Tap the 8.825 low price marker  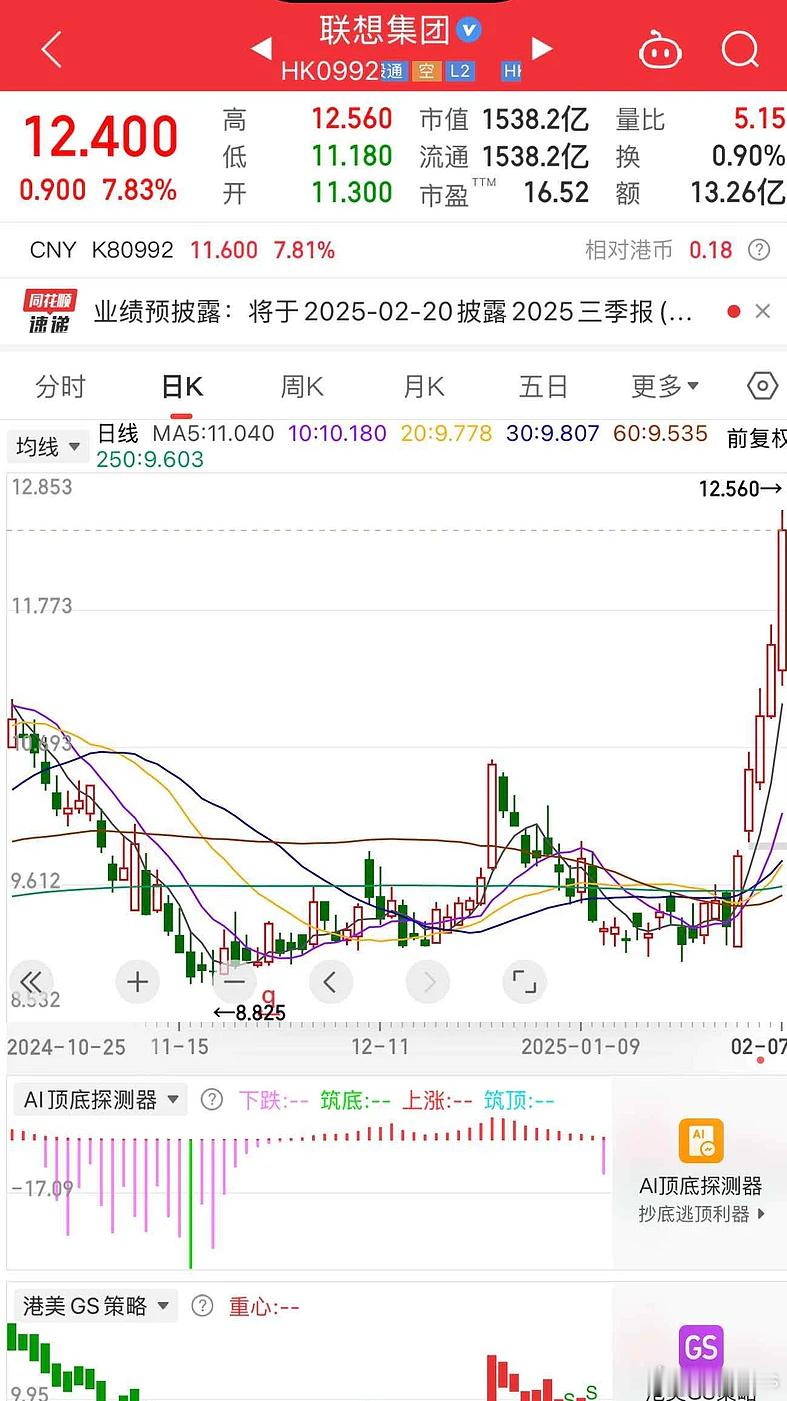tap(250, 1013)
